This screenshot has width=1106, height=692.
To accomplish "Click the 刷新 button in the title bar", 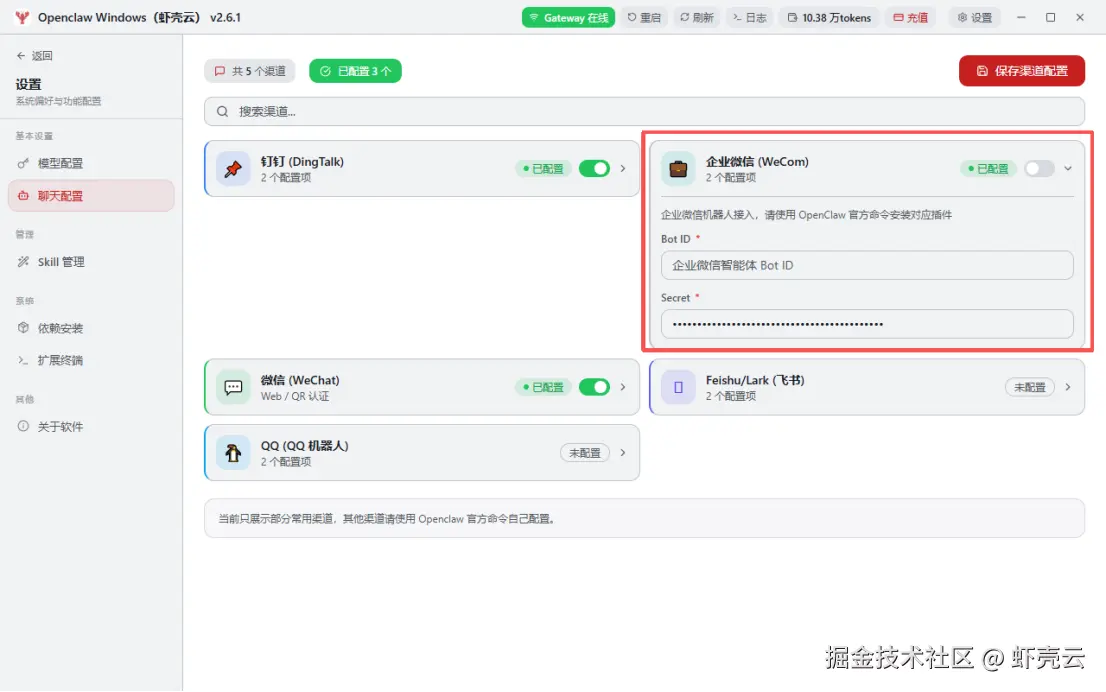I will coord(697,18).
